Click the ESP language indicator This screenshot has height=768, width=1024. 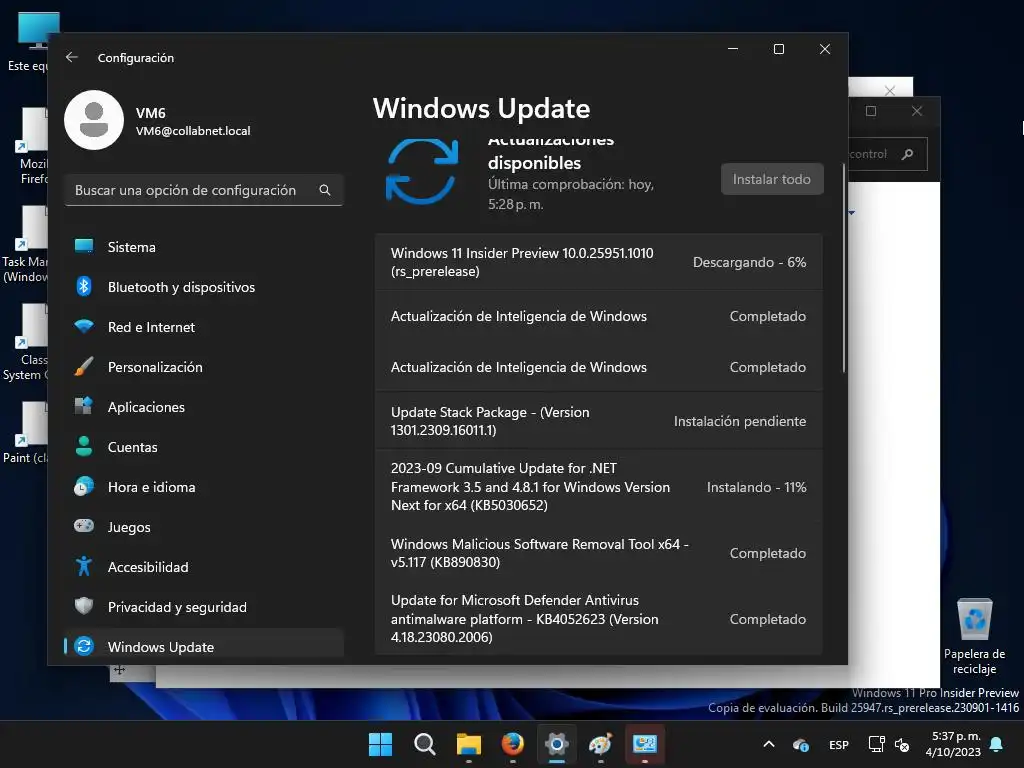[x=839, y=744]
